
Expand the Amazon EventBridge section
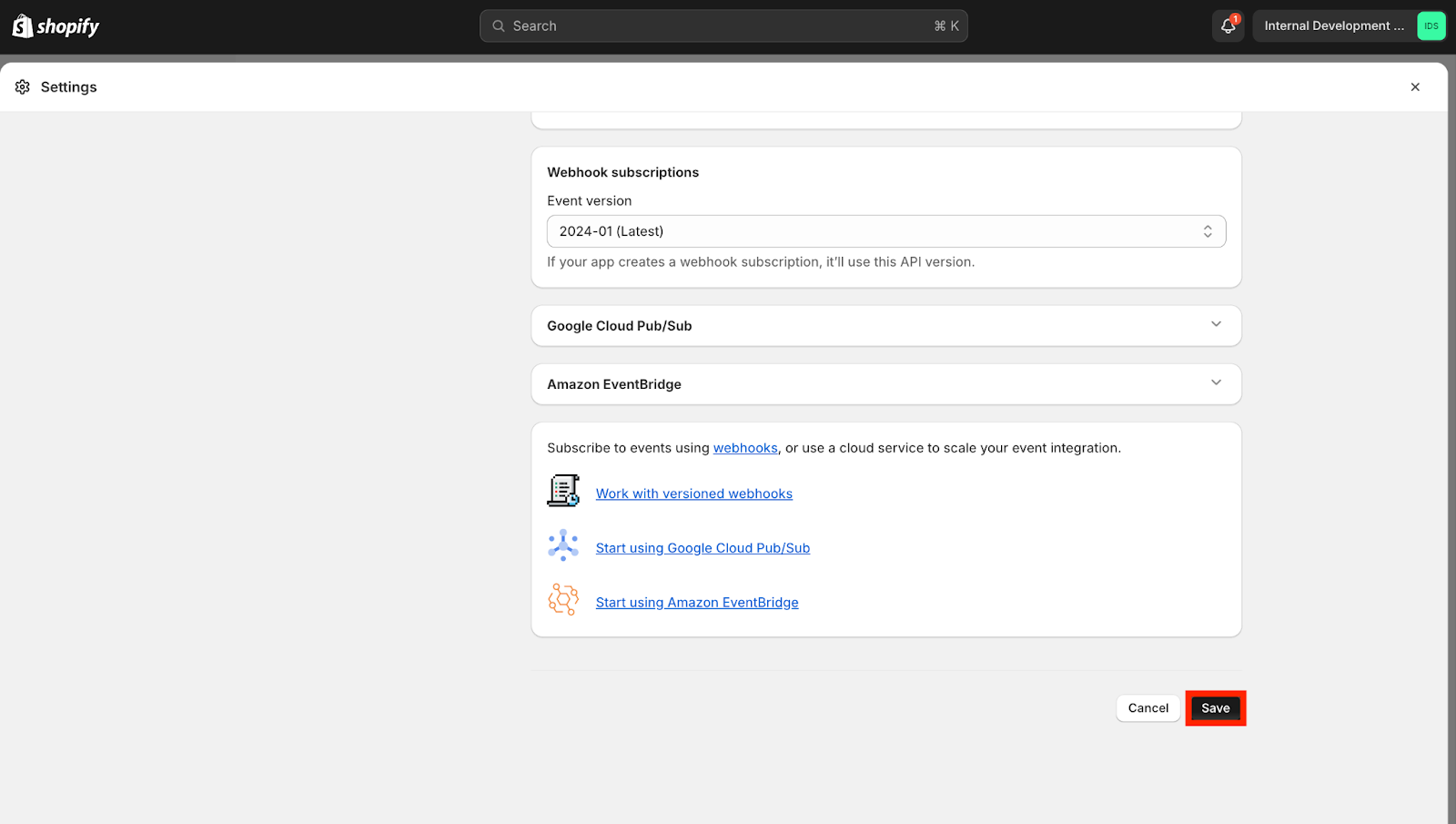(886, 384)
